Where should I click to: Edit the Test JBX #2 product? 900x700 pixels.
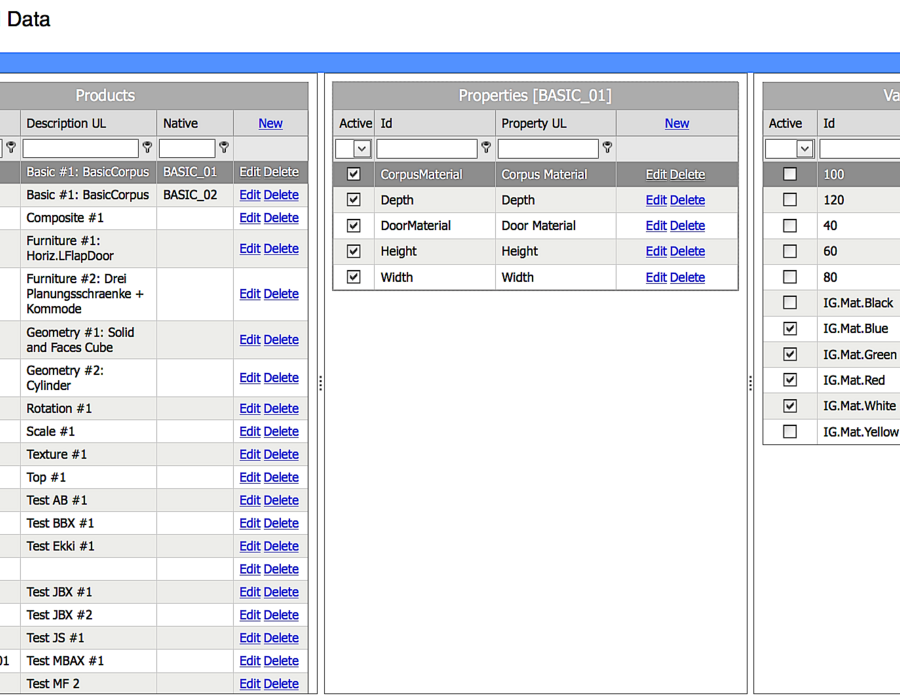click(250, 615)
